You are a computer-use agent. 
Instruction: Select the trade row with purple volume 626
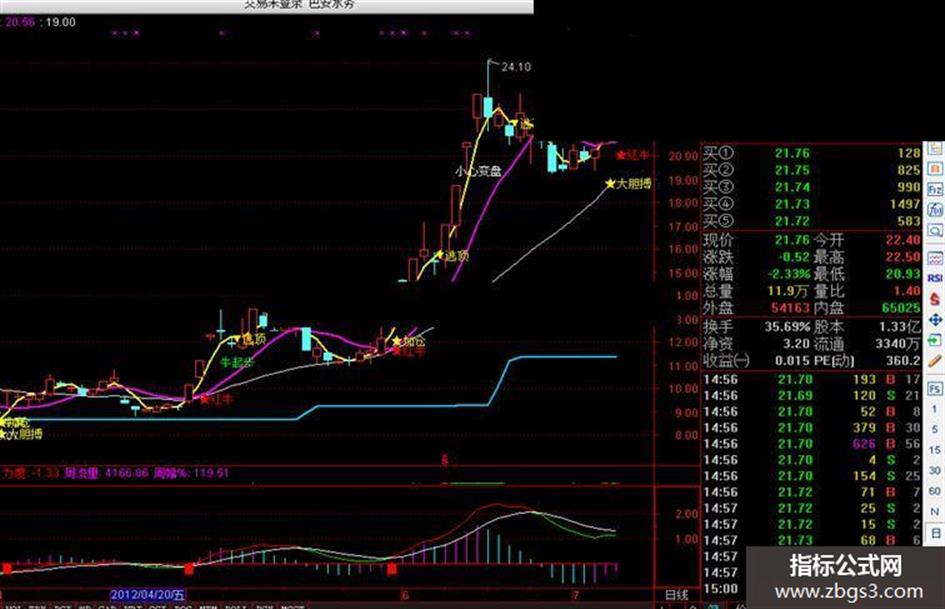coord(811,444)
